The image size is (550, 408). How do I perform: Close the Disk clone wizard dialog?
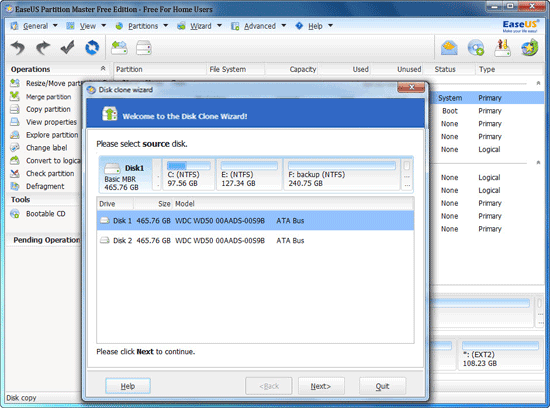[x=411, y=87]
